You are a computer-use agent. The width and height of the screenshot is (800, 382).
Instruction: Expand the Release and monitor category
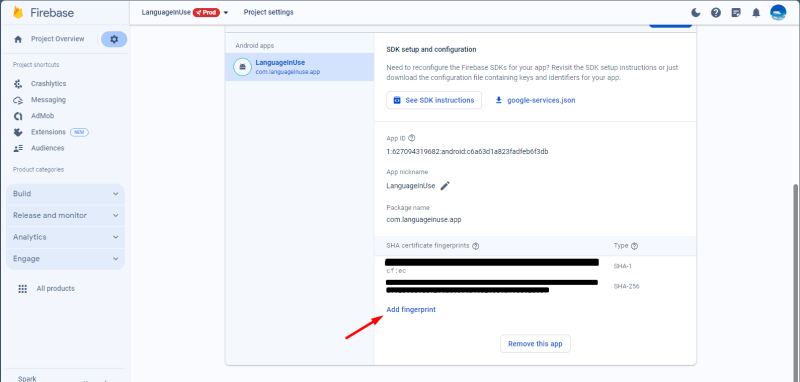point(65,215)
